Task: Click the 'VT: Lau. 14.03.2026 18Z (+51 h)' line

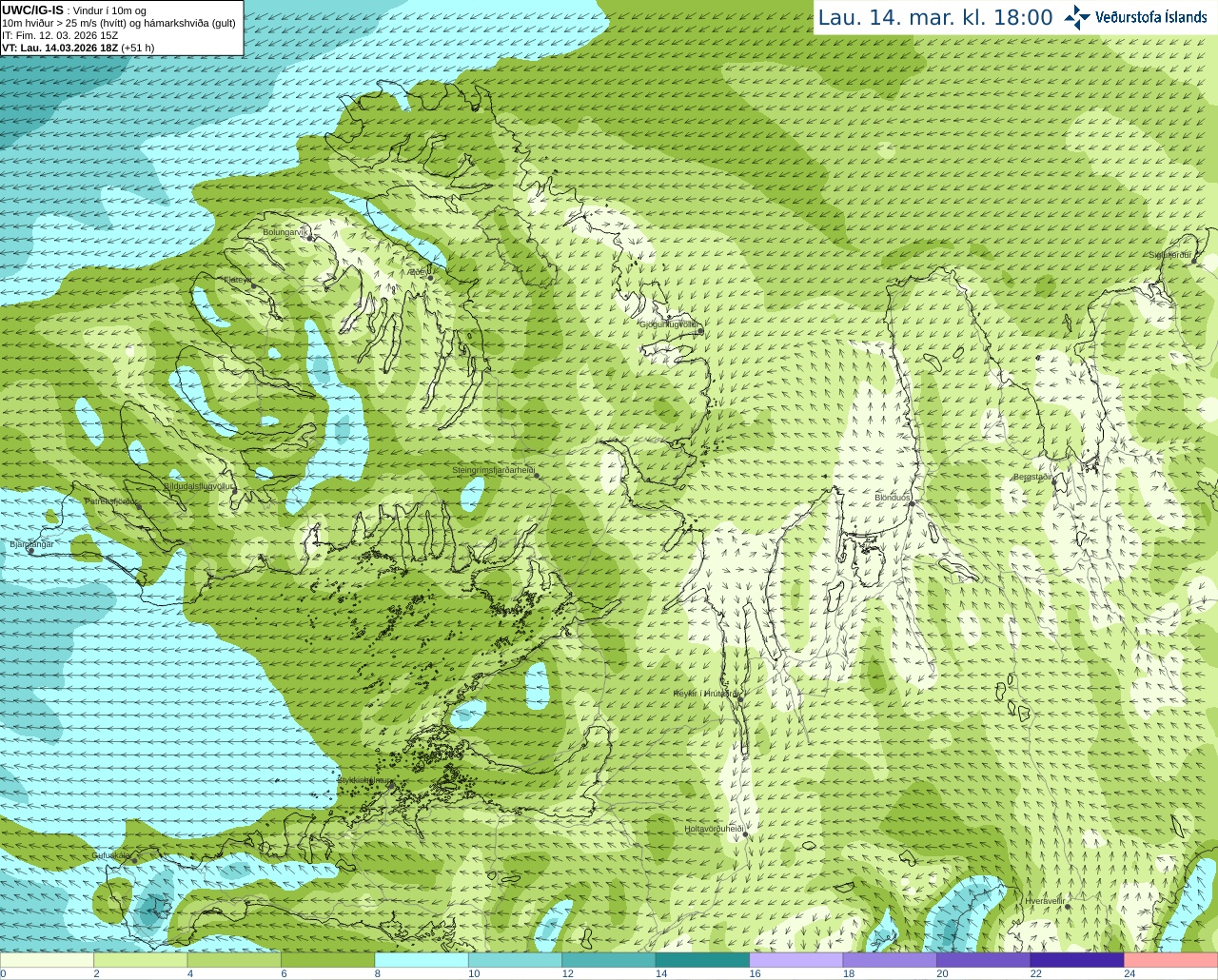Action: 78,48
